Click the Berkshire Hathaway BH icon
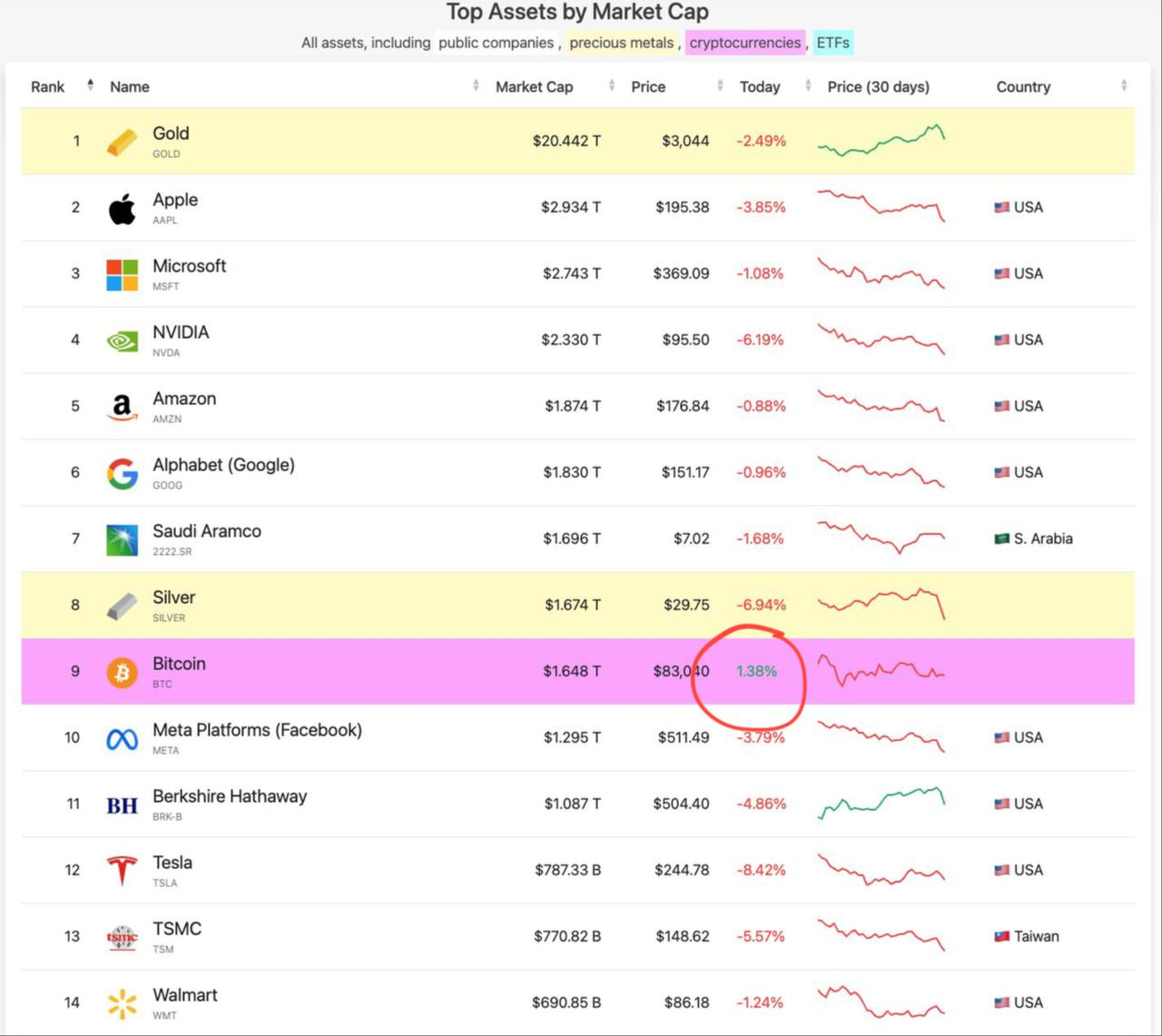This screenshot has height=1036, width=1162. [x=123, y=805]
